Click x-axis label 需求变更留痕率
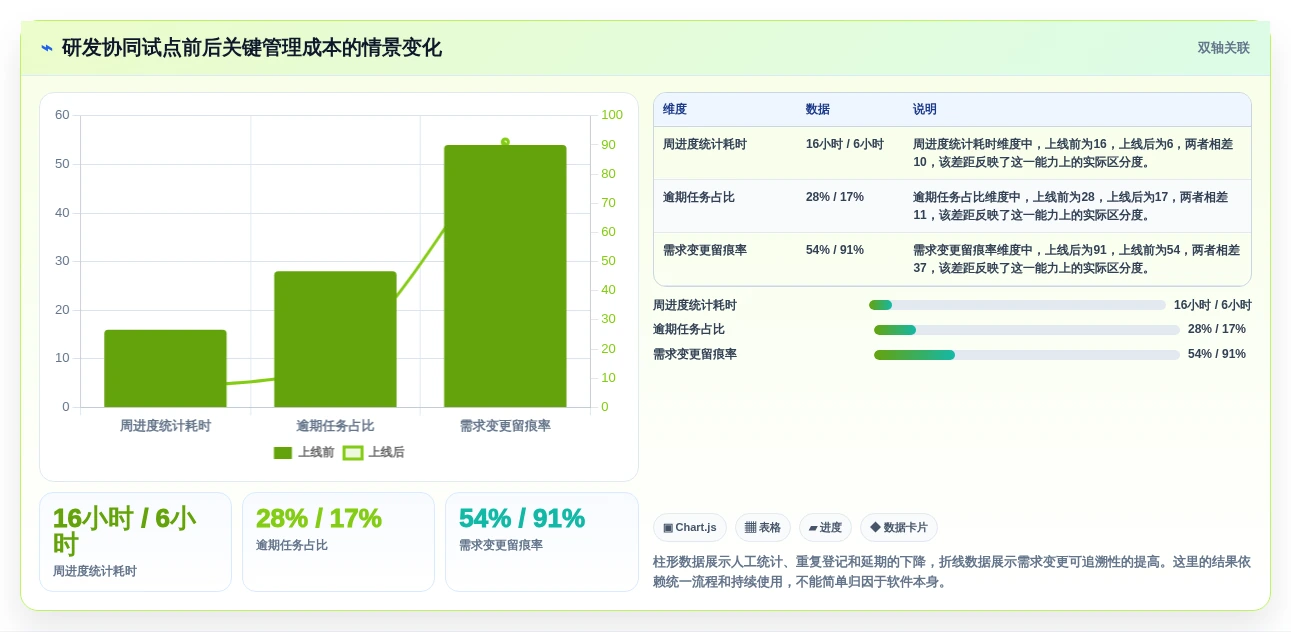This screenshot has height=632, width=1291. point(505,426)
